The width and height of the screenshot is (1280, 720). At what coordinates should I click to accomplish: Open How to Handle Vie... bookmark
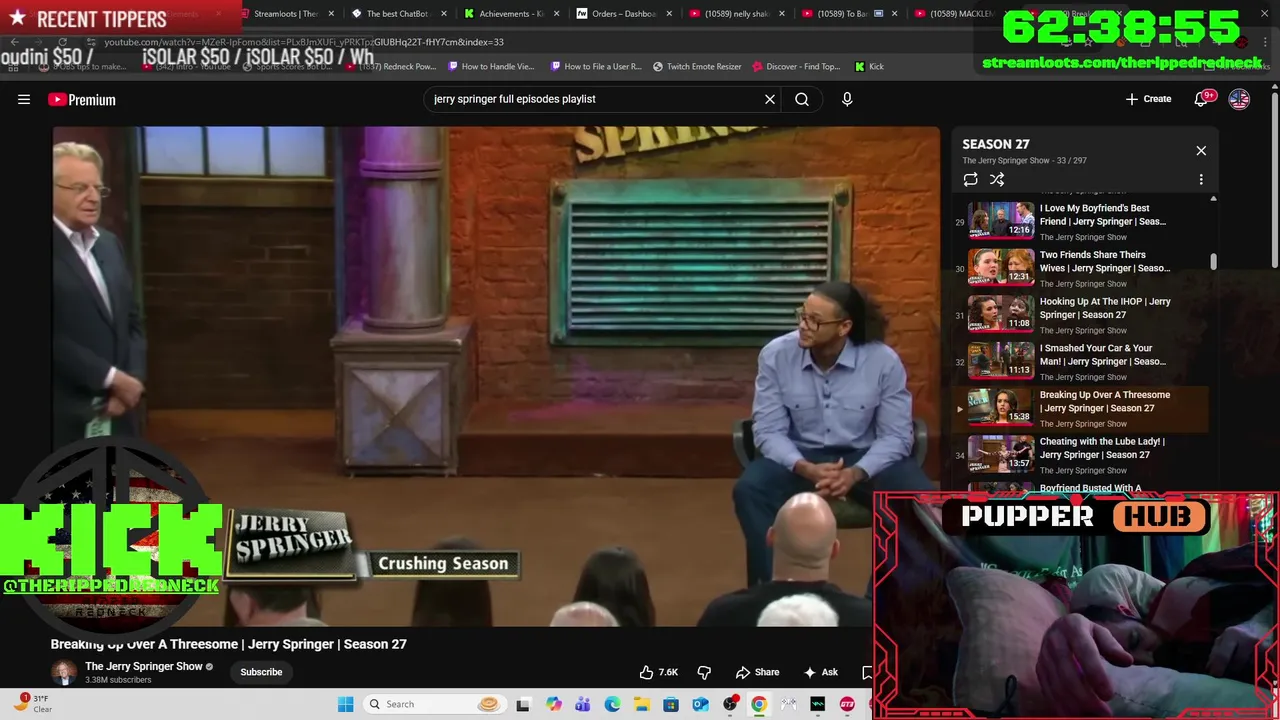coord(491,67)
